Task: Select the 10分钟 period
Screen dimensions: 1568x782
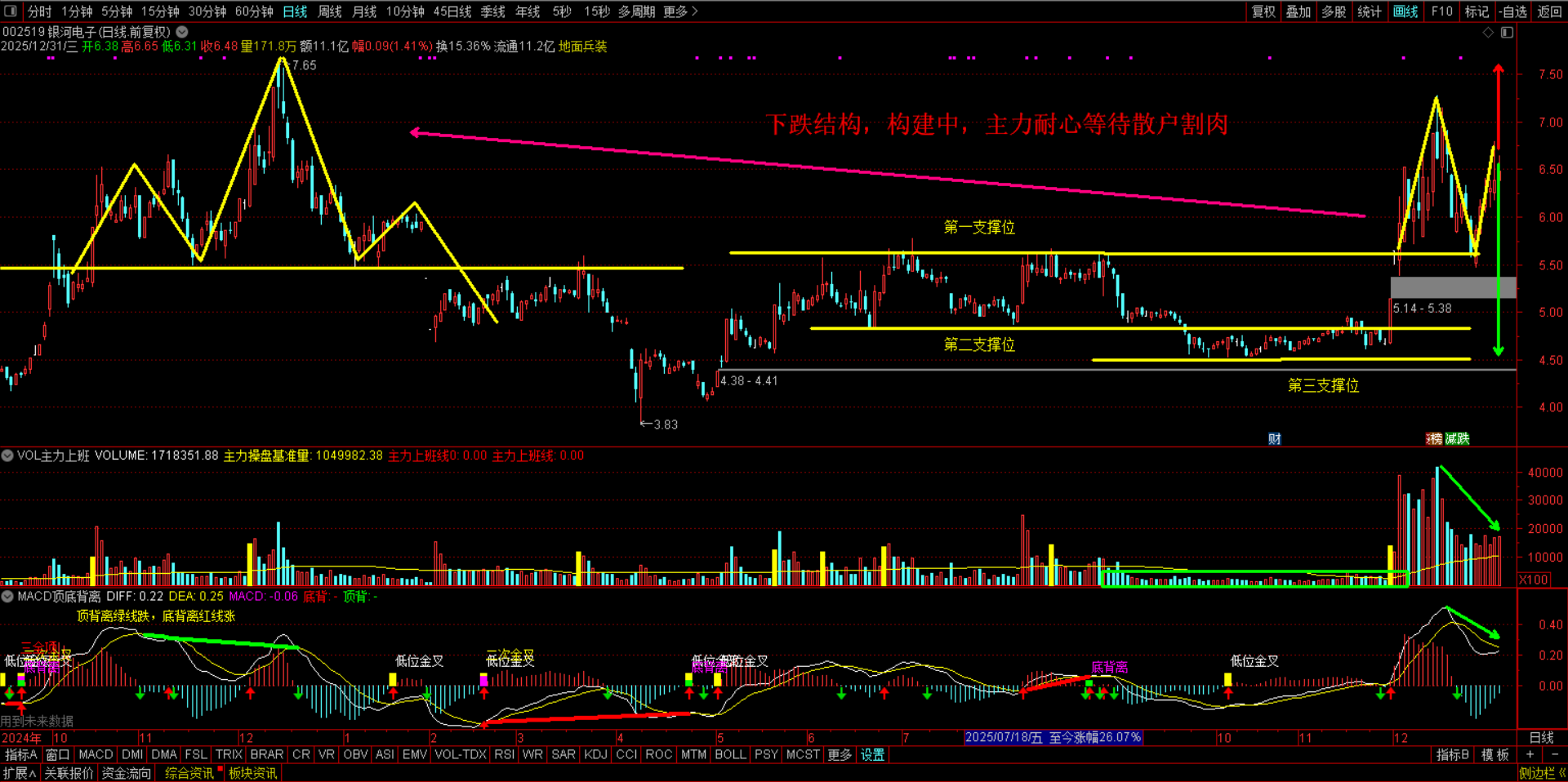Action: click(x=405, y=11)
